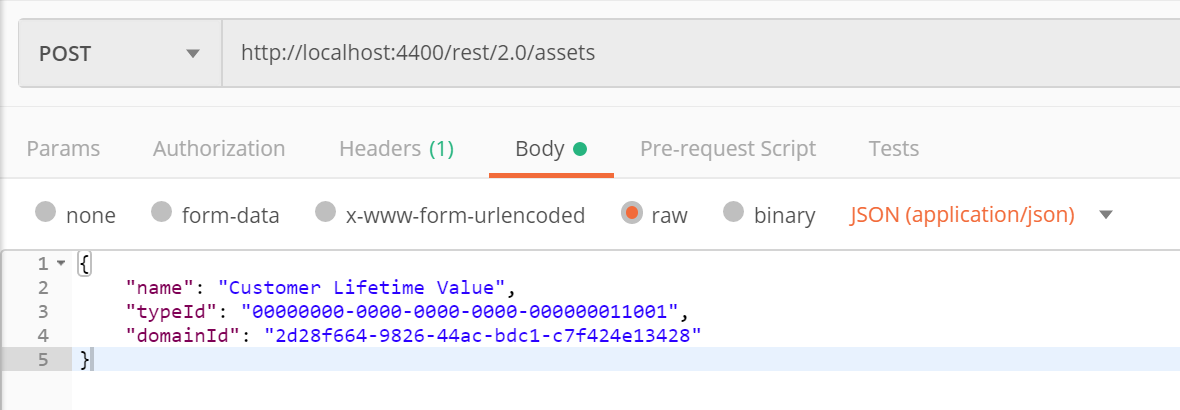Collapse the JSON object at line 1

pyautogui.click(x=61, y=264)
